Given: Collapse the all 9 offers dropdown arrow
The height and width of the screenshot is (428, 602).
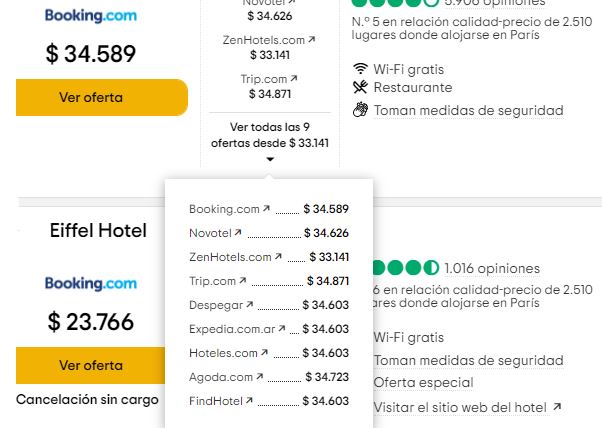Looking at the screenshot, I should (269, 160).
